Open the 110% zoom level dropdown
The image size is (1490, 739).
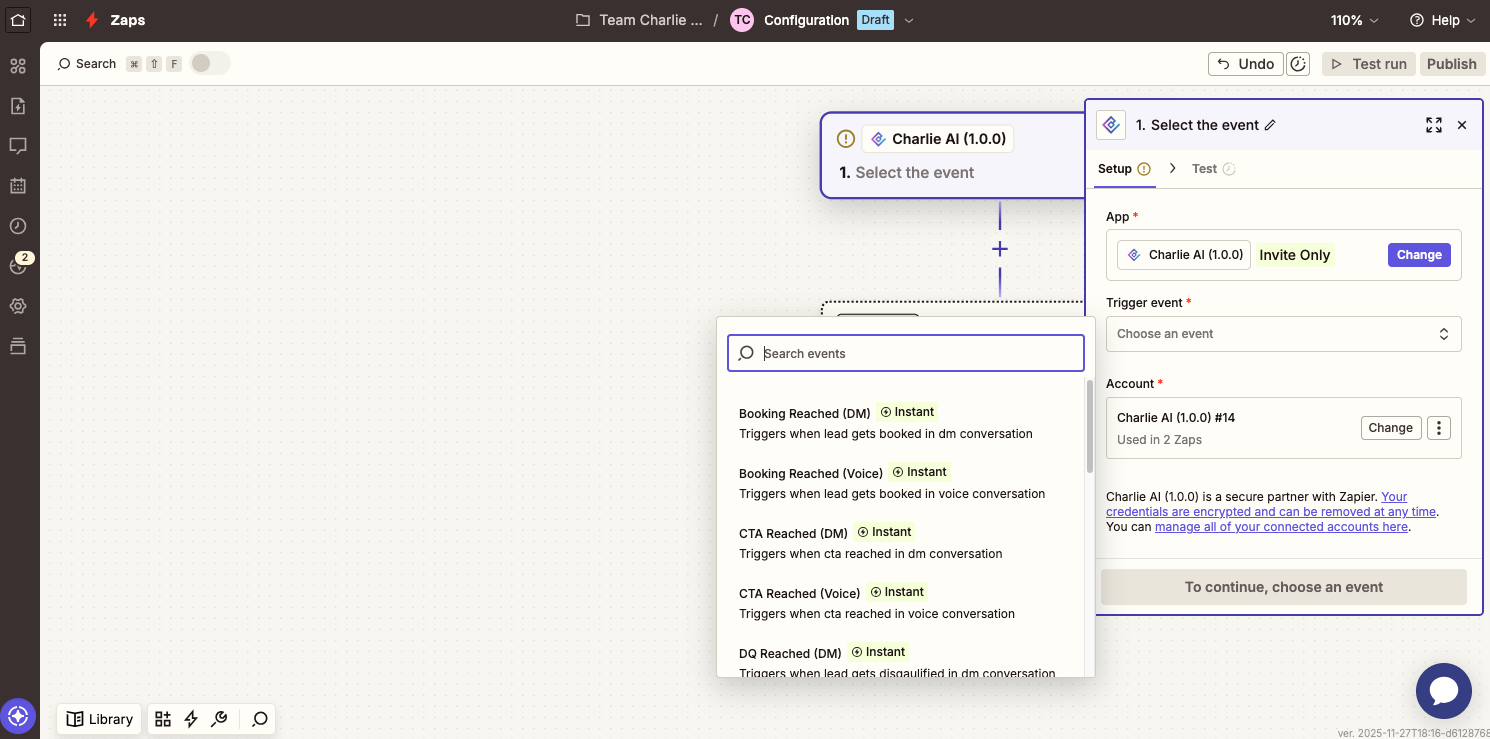[x=1354, y=20]
